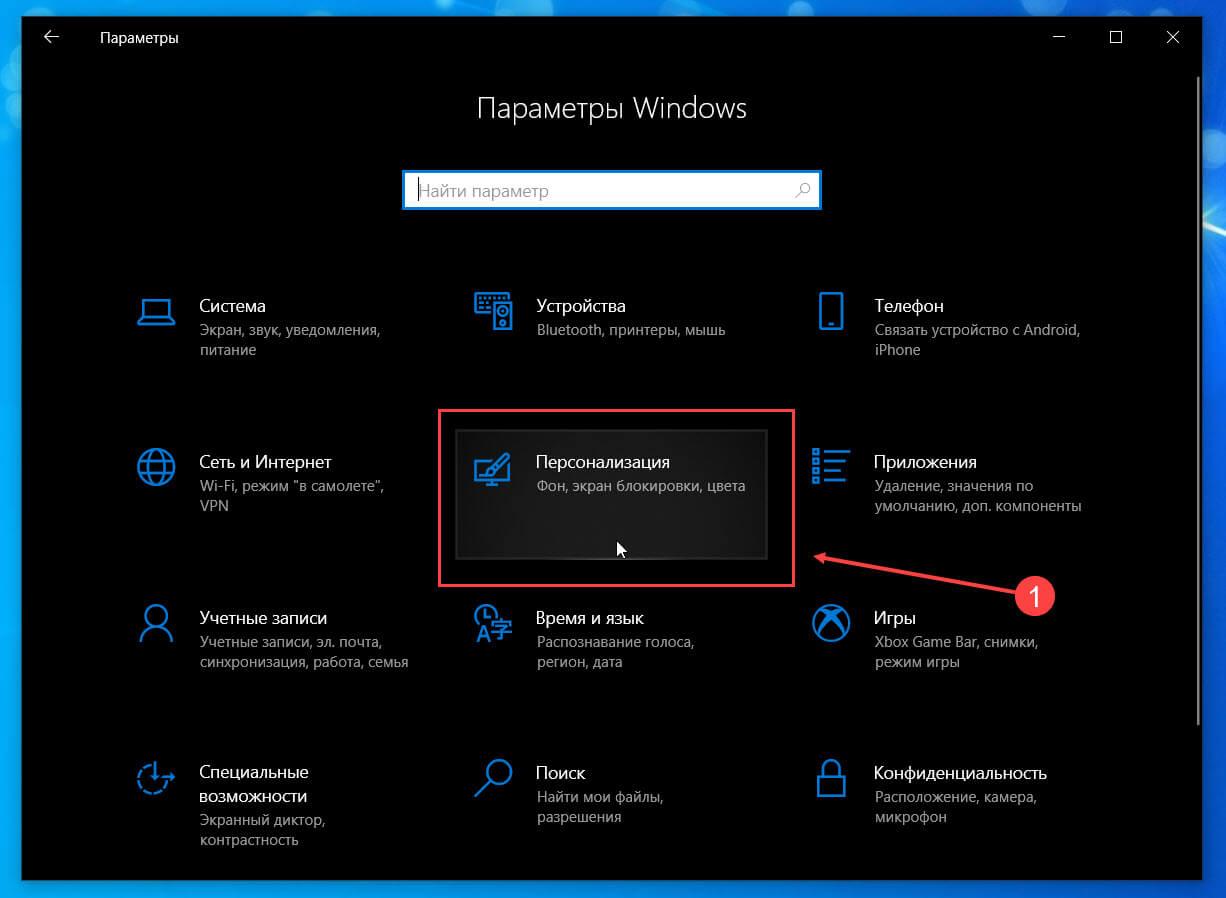Click the text 'Связать устройство с Android, iPhone'
The width and height of the screenshot is (1226, 898).
pos(977,340)
